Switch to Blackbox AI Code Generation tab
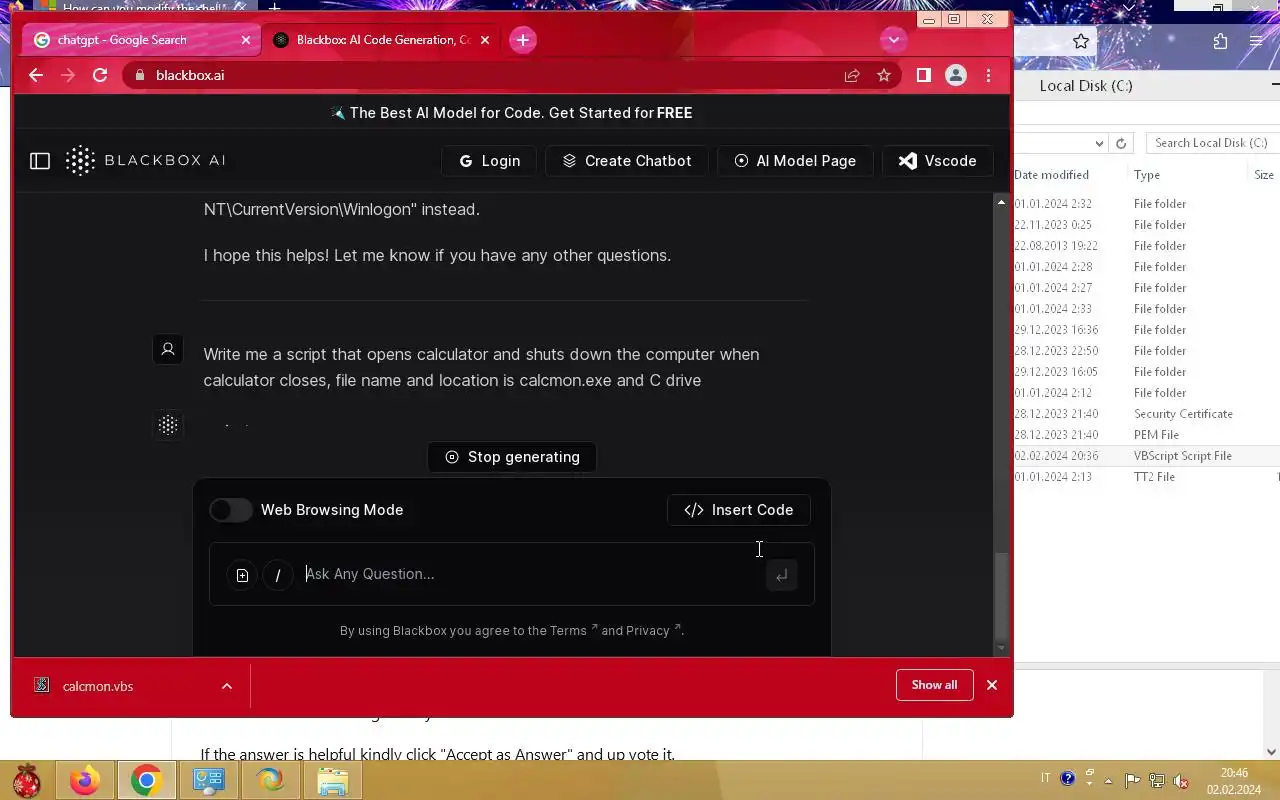1280x800 pixels. 384,40
